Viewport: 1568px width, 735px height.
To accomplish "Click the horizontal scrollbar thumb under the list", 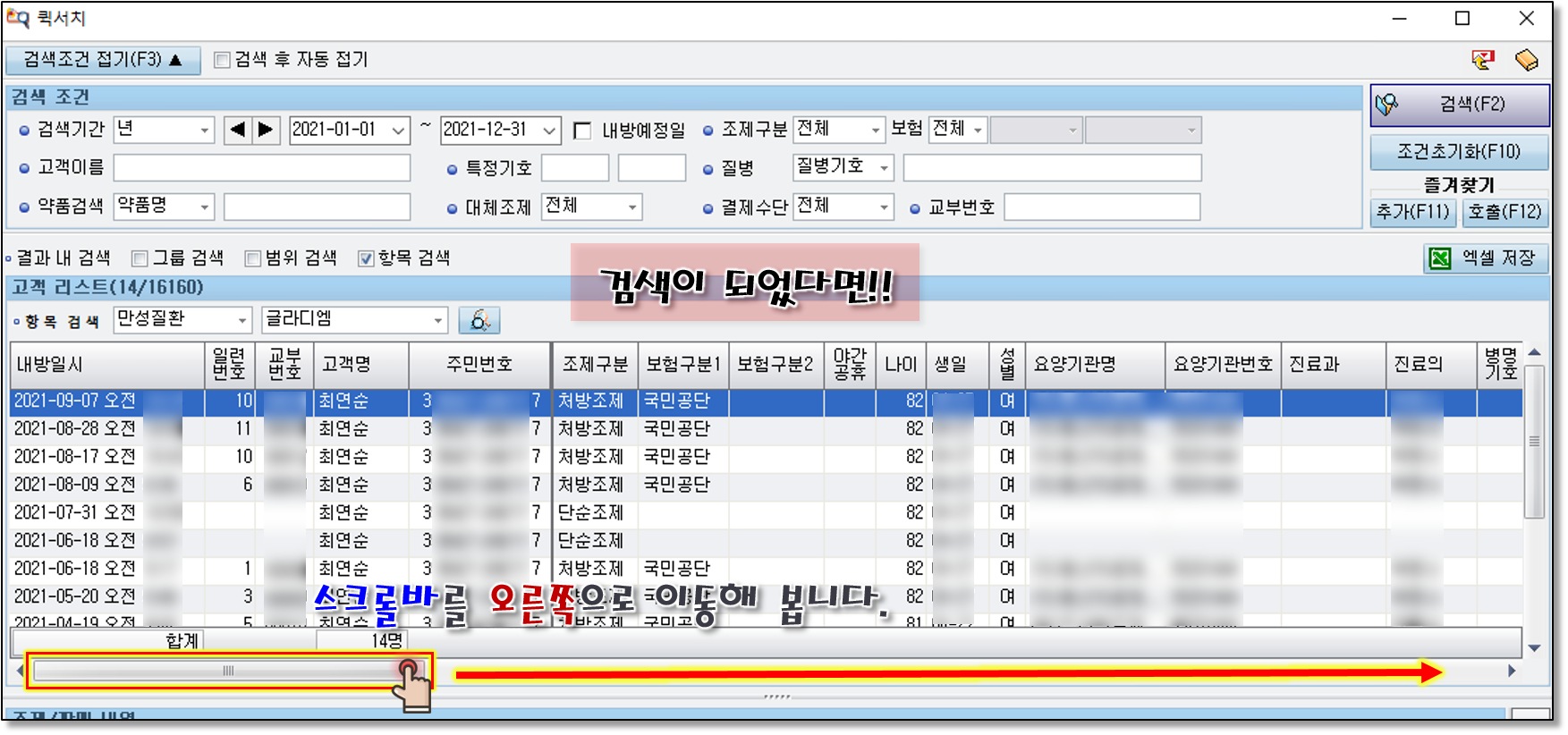I will coord(228,671).
